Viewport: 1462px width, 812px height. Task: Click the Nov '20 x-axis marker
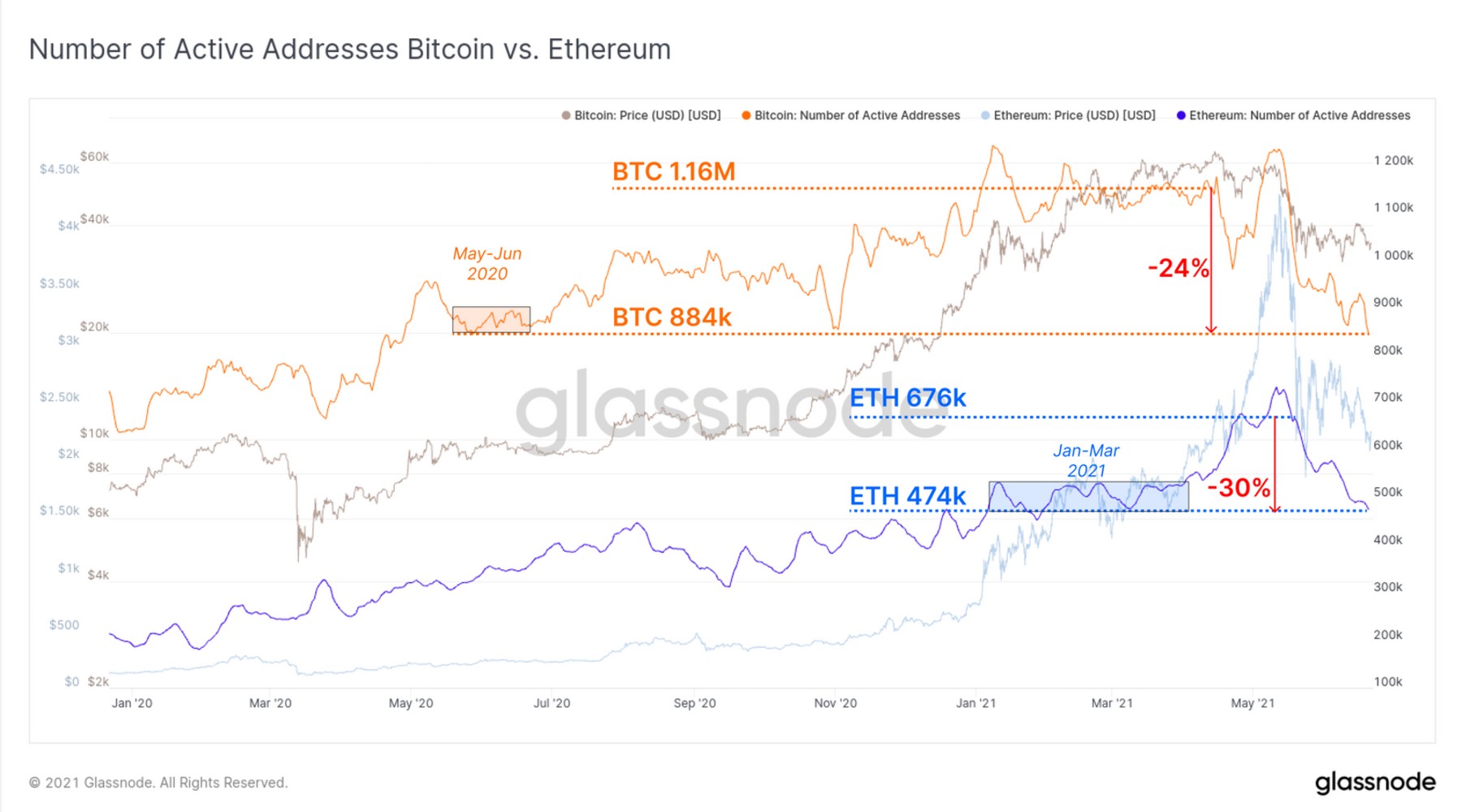(x=835, y=703)
